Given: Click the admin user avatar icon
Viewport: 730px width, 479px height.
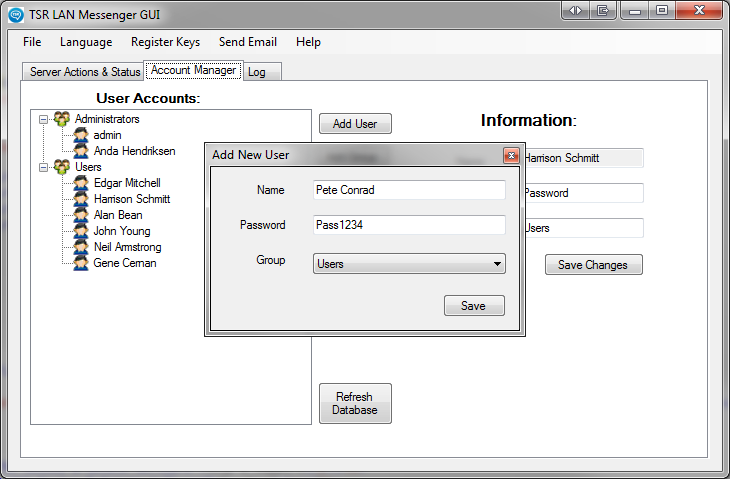Looking at the screenshot, I should click(81, 135).
